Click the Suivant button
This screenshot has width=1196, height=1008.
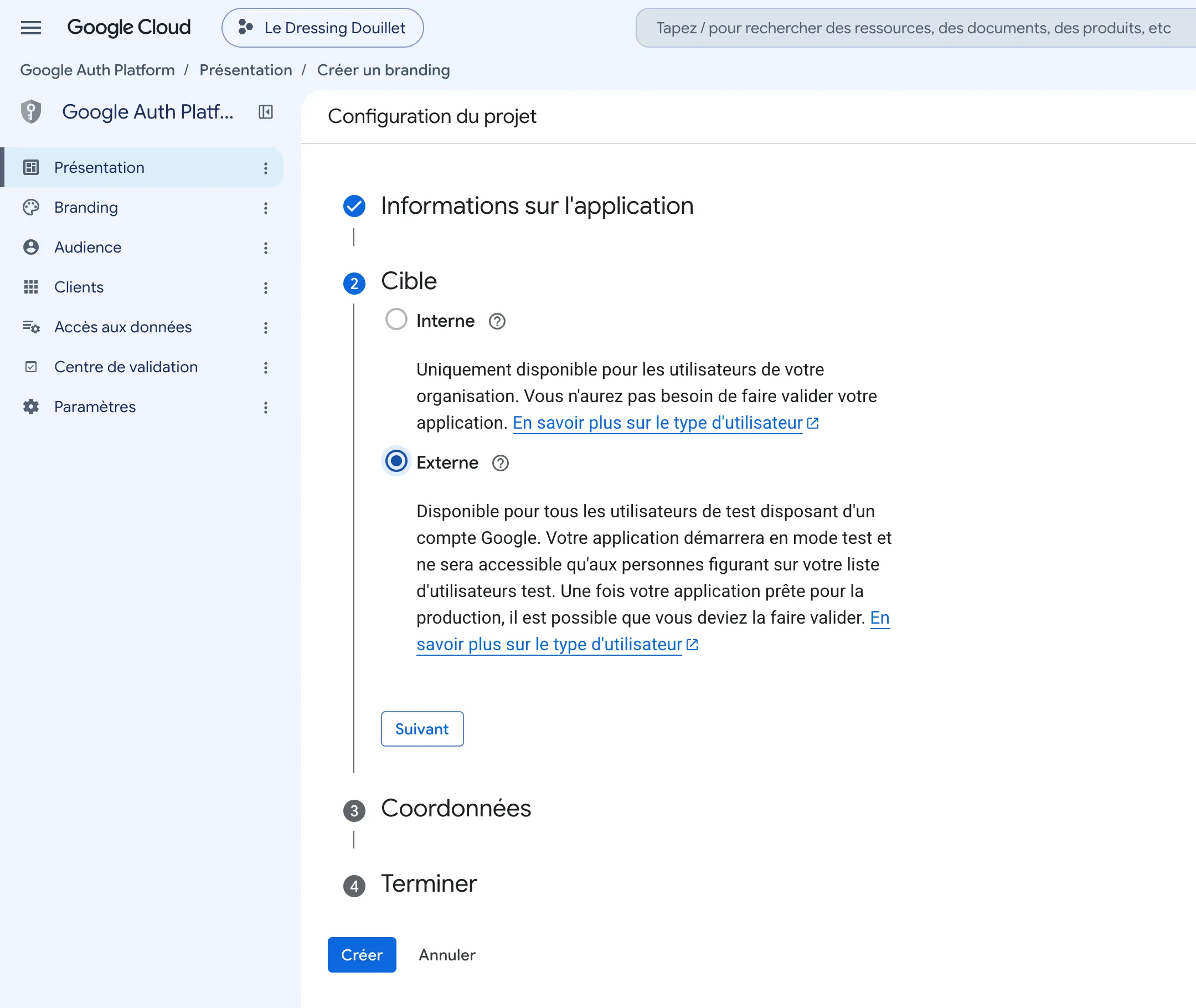pos(422,729)
